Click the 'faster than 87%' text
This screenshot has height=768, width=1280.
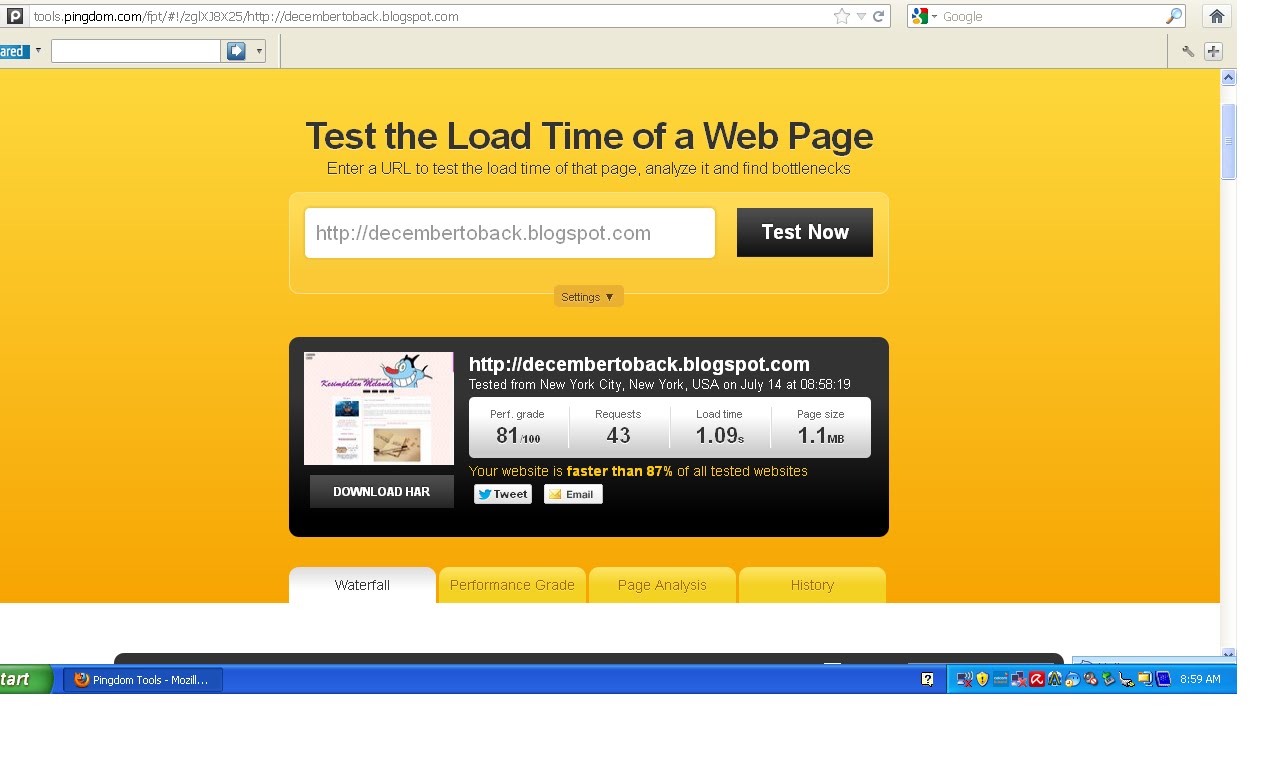[619, 471]
